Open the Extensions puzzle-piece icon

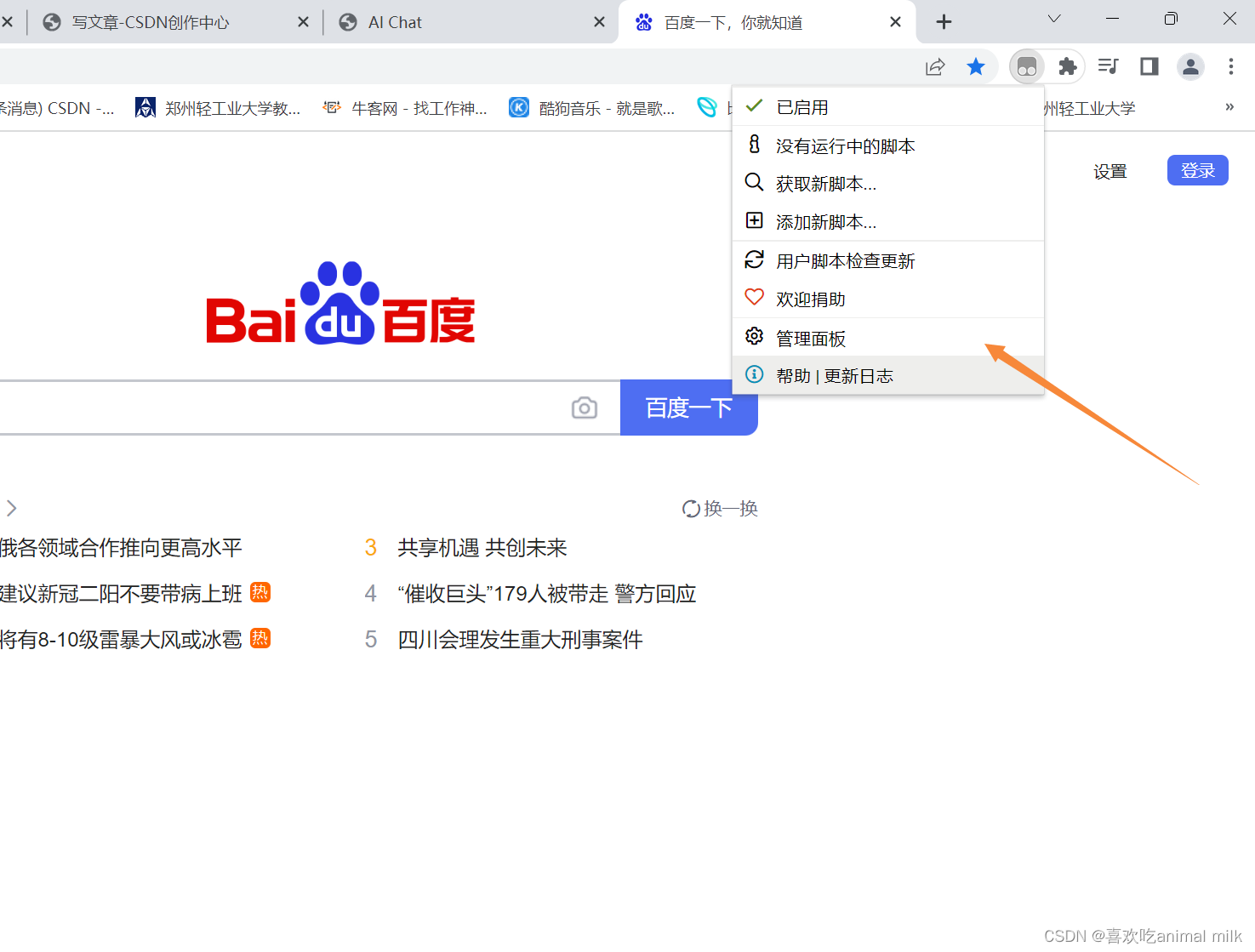(x=1067, y=66)
